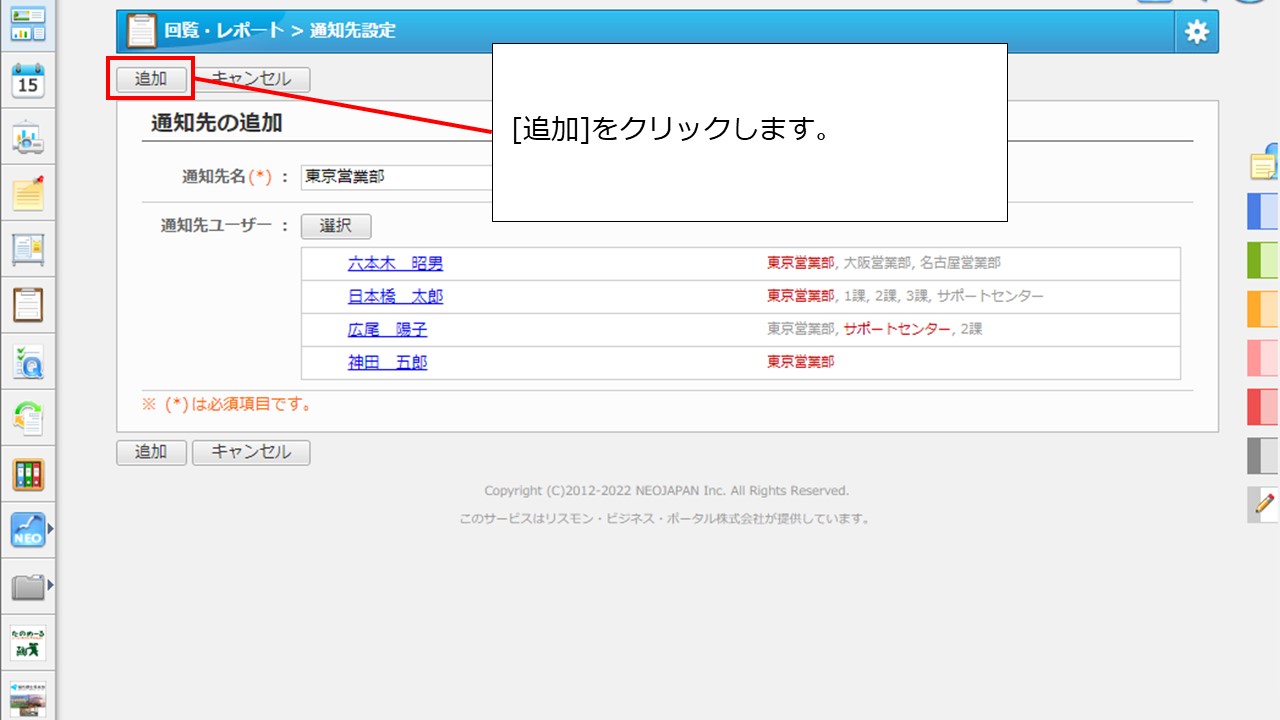Click the bulletin board icon in left sidebar
This screenshot has height=720, width=1280.
(28, 249)
